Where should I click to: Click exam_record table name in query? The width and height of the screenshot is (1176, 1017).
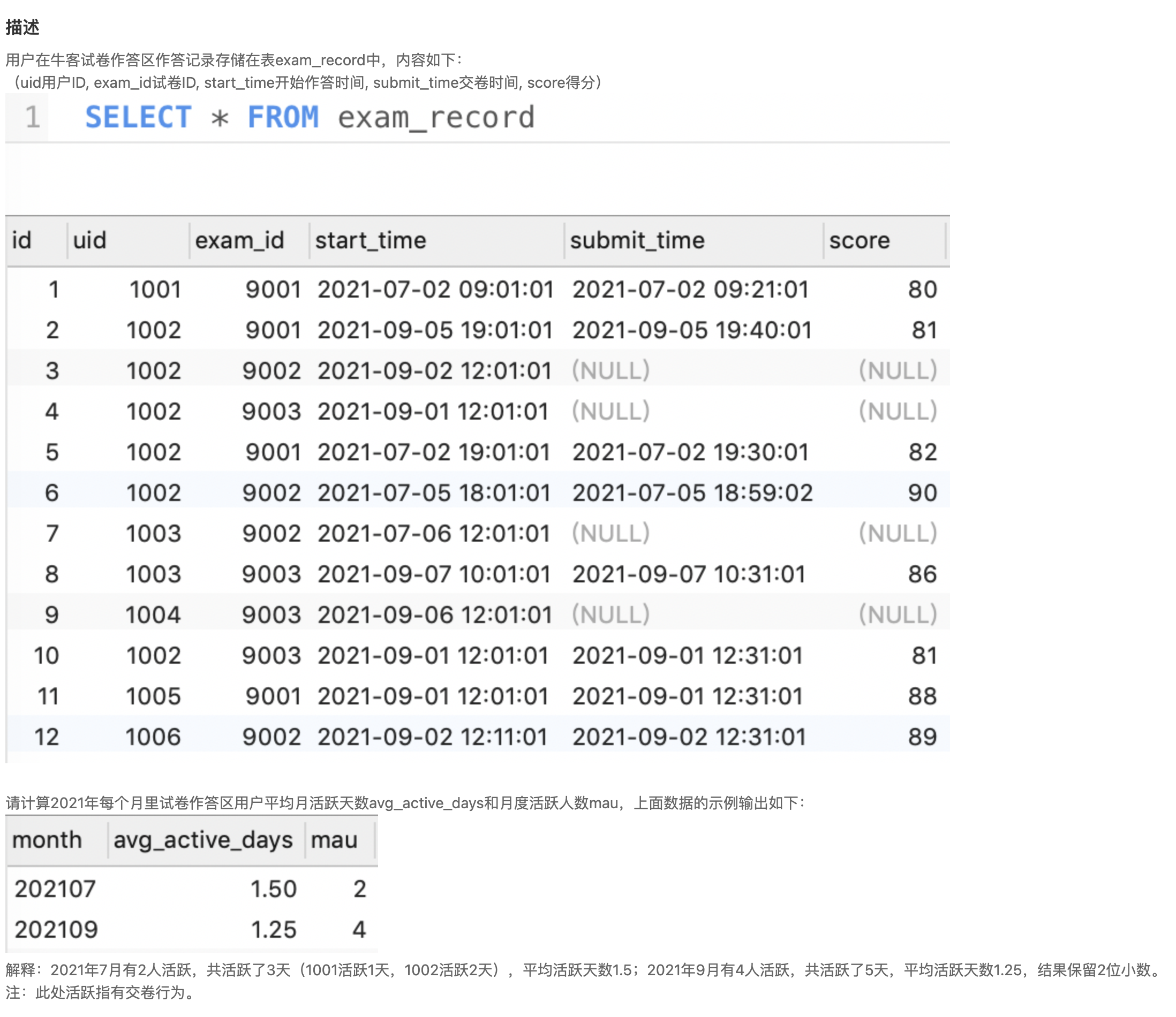(436, 117)
